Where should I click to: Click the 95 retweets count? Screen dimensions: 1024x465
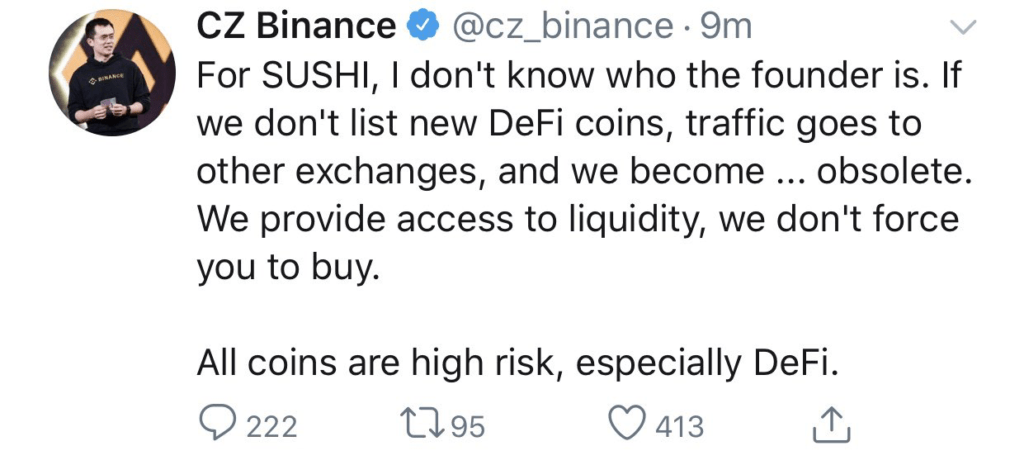(467, 427)
